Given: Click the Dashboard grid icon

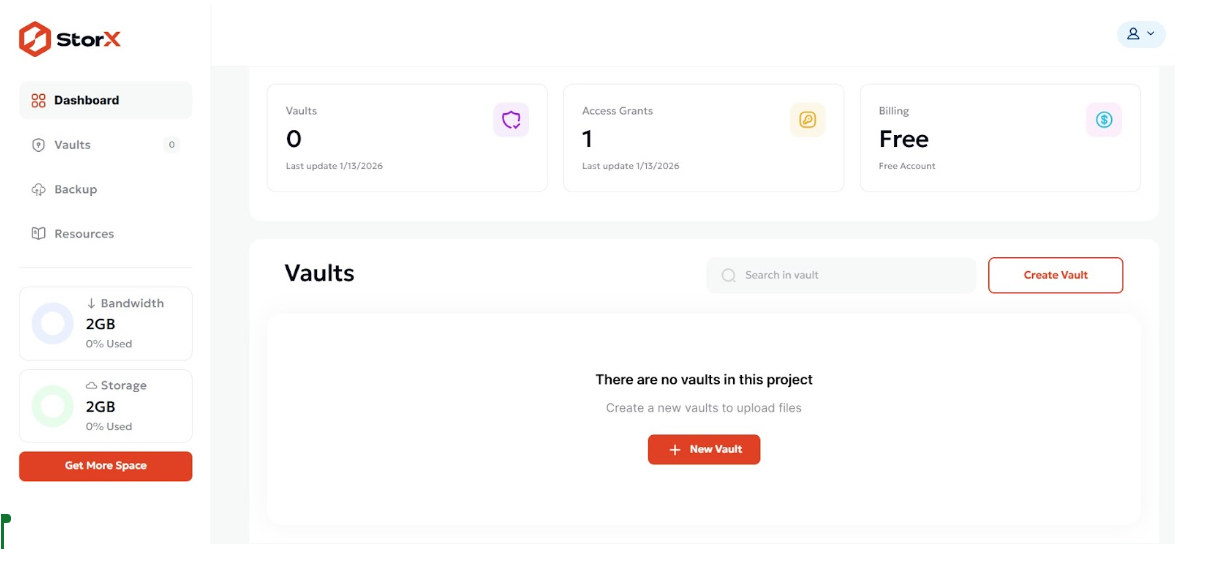Looking at the screenshot, I should pos(39,101).
